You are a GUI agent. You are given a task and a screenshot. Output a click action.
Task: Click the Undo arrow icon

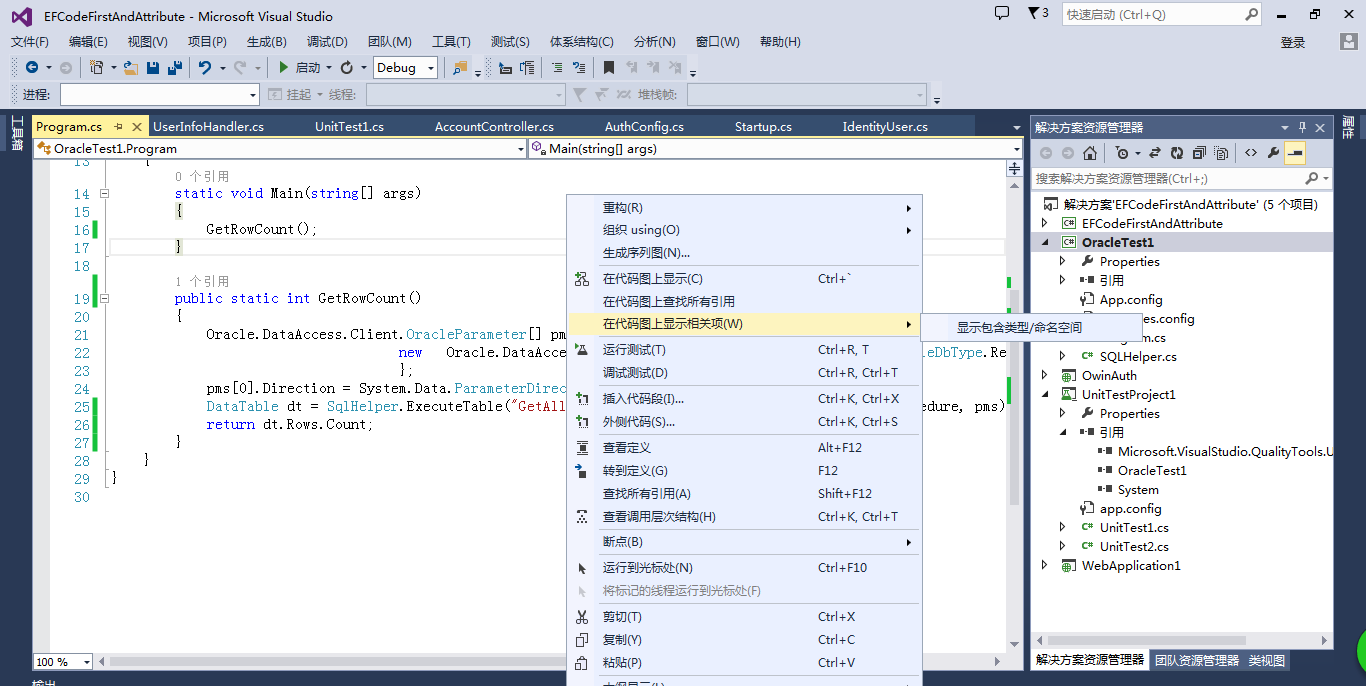[x=205, y=67]
